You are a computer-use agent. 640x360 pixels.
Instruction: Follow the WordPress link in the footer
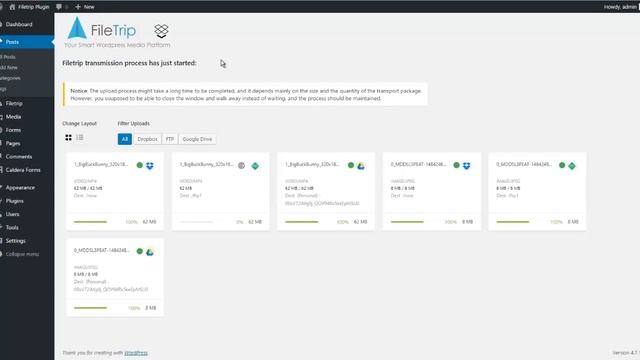[x=136, y=353]
